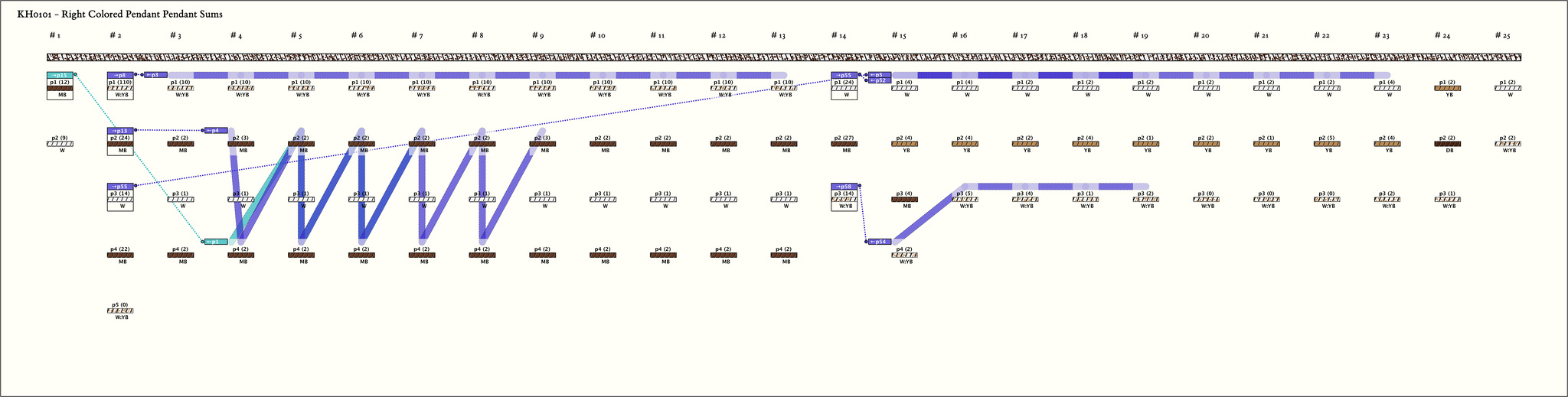This screenshot has height=397, width=1568.
Task: Click the ←p54 arrow tag
Action: pyautogui.click(x=880, y=242)
